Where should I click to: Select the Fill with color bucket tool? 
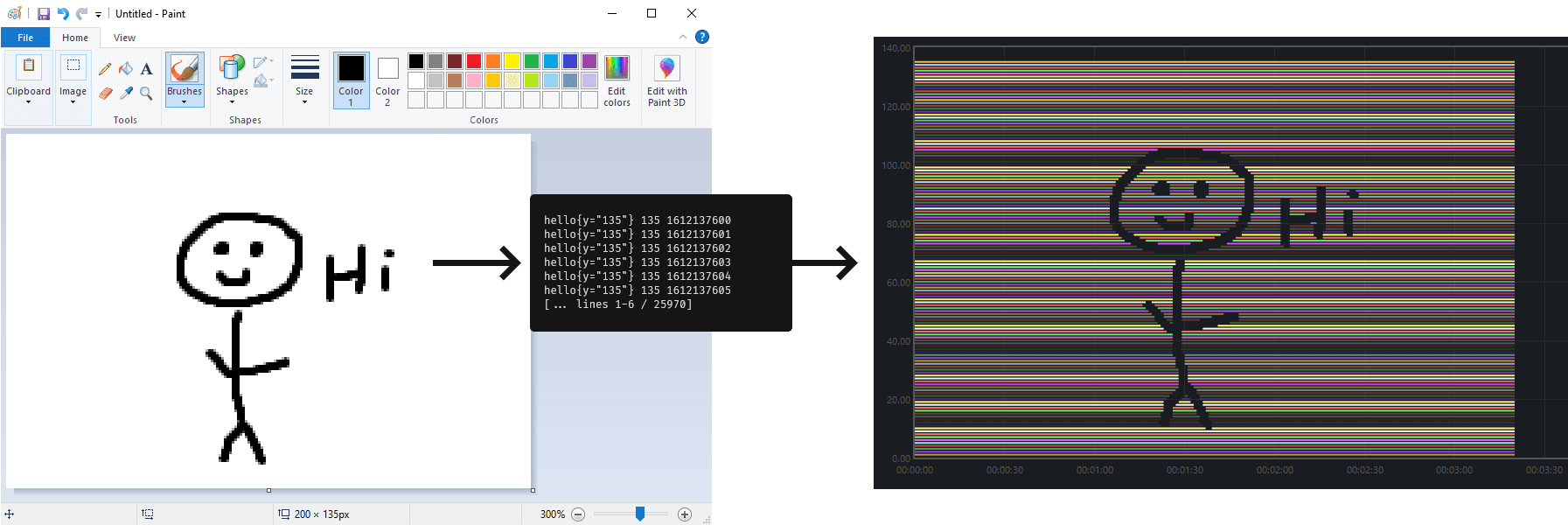coord(126,68)
